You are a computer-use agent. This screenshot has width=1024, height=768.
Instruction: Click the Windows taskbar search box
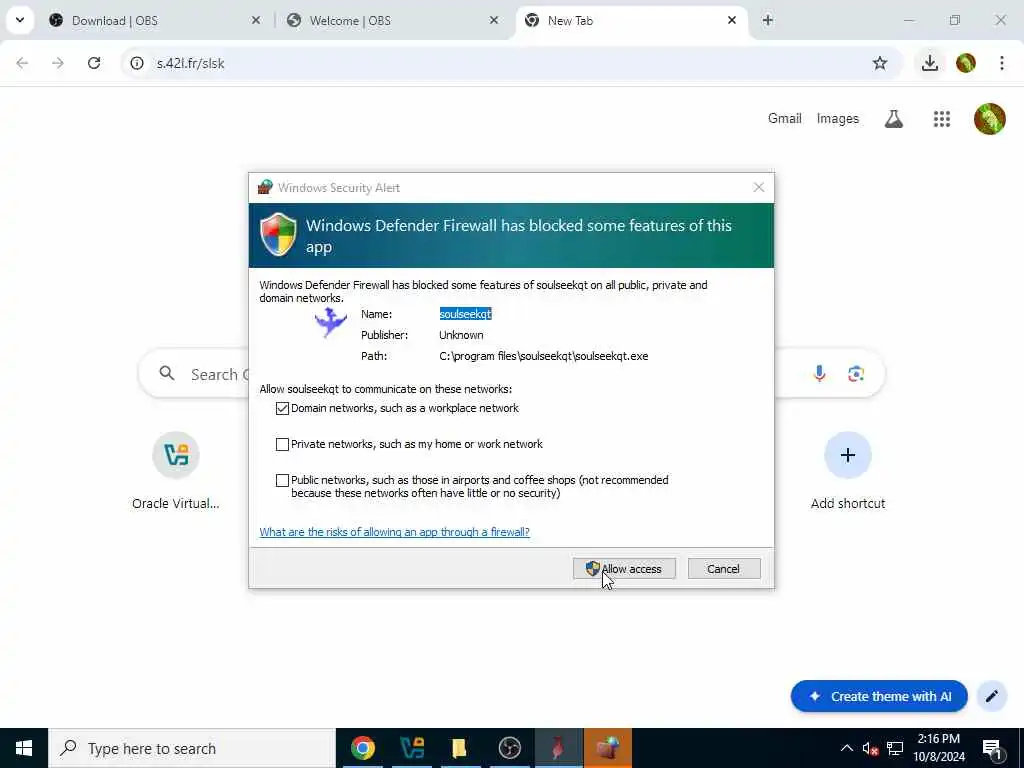[x=192, y=748]
